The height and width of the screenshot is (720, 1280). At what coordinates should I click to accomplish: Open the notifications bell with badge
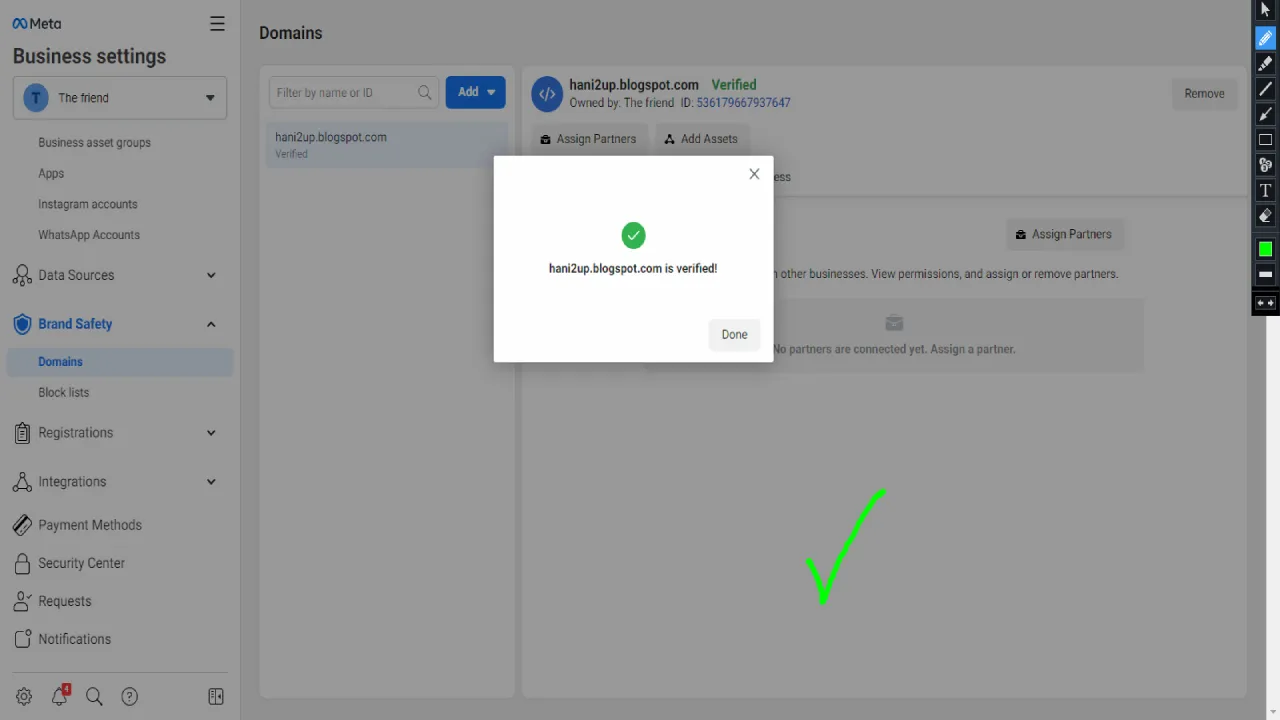click(60, 696)
